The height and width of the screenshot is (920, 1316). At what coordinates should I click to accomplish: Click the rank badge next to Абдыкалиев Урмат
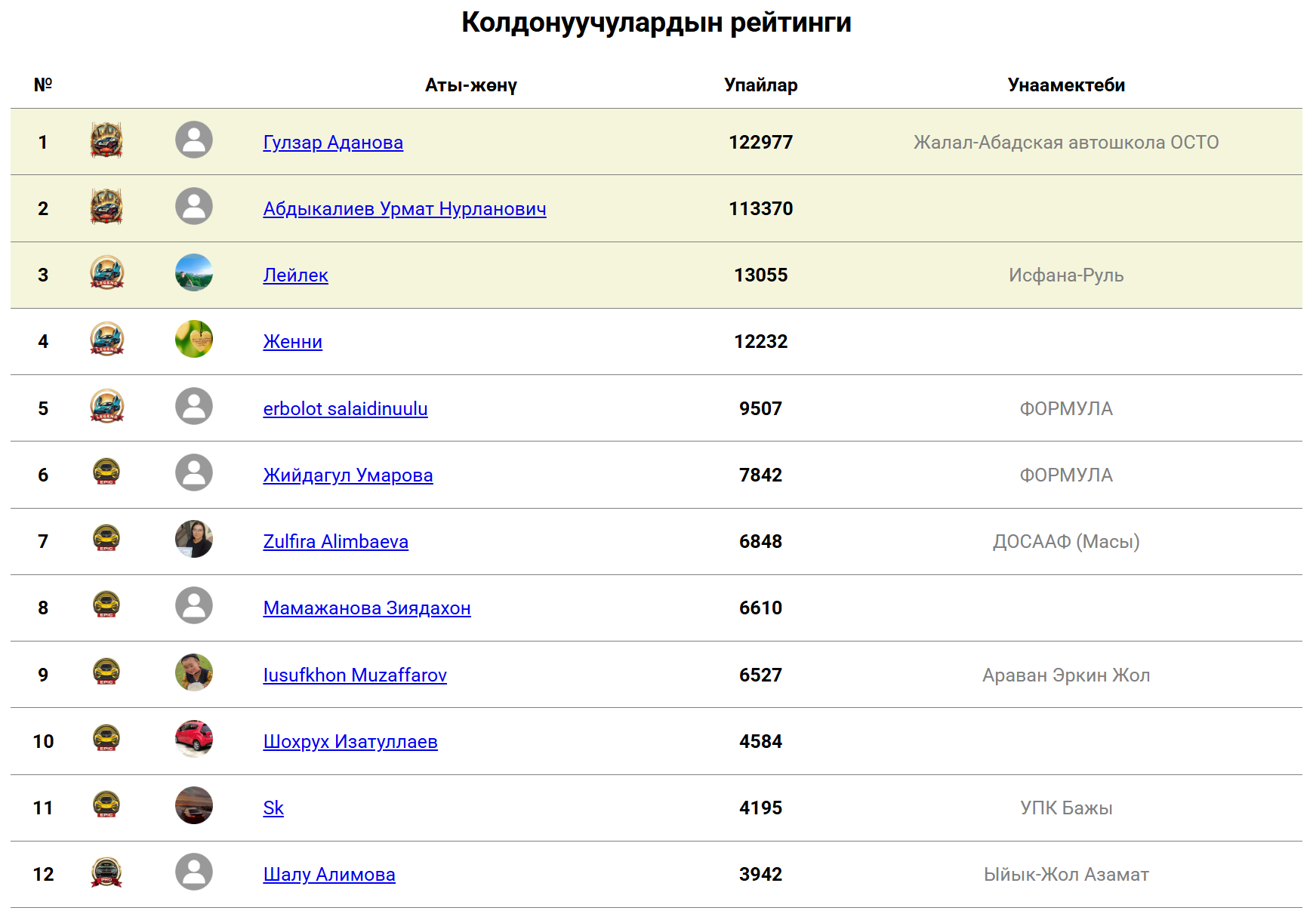pyautogui.click(x=106, y=207)
